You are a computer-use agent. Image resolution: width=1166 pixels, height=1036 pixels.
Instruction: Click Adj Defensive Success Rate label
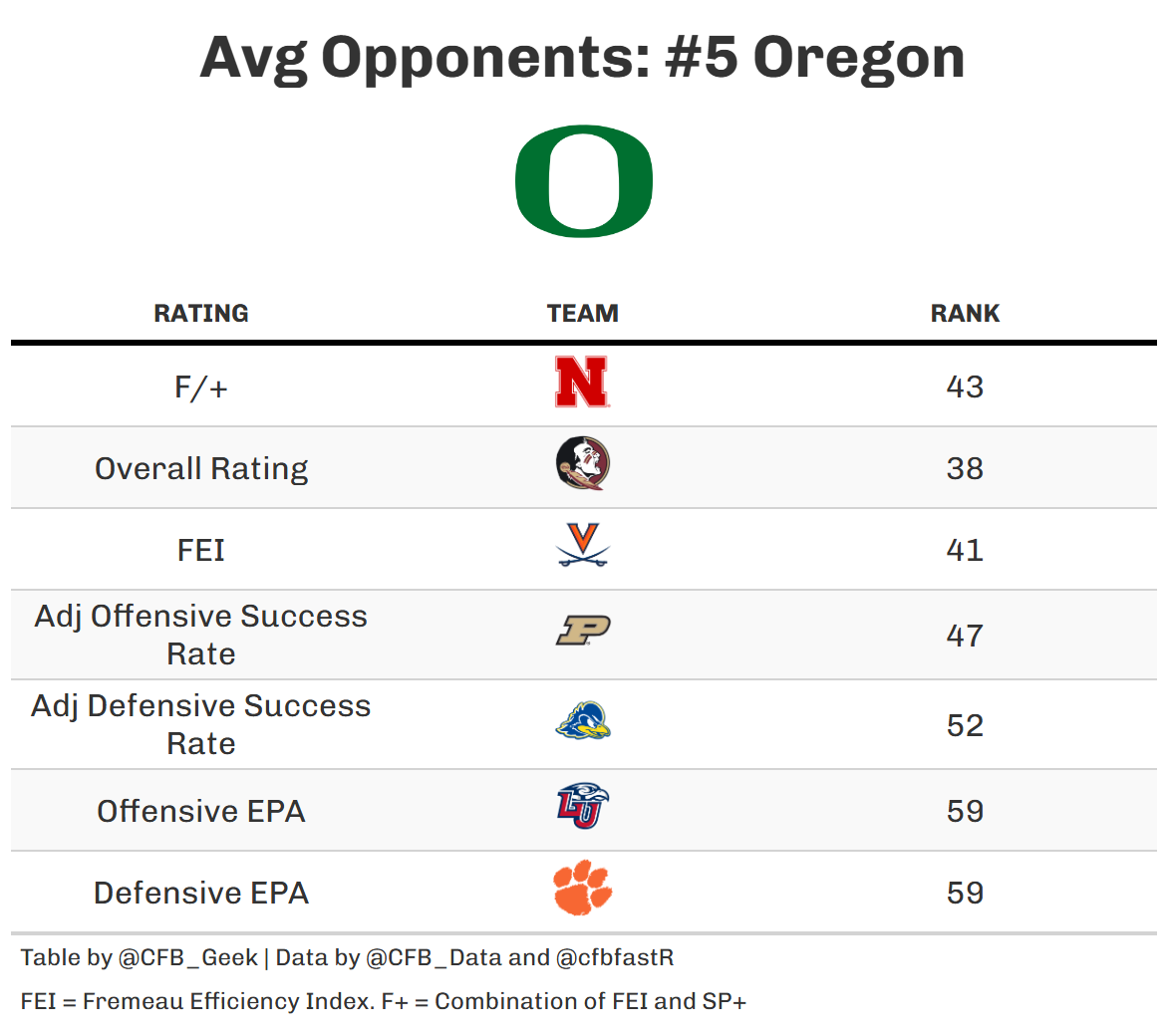tap(201, 724)
